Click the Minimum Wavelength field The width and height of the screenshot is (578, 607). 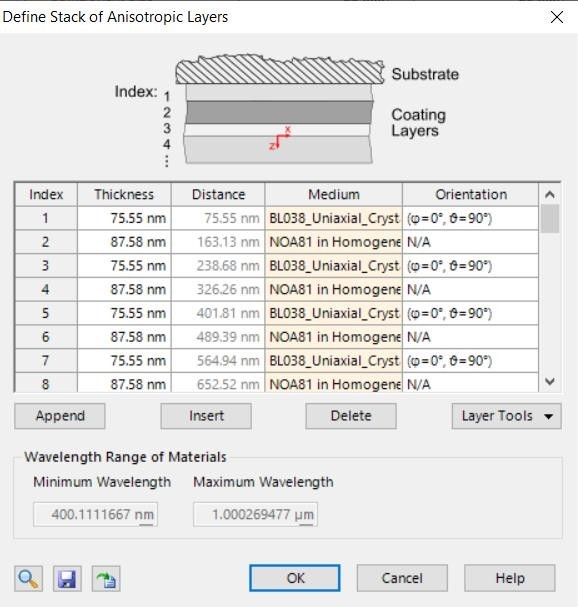95,514
